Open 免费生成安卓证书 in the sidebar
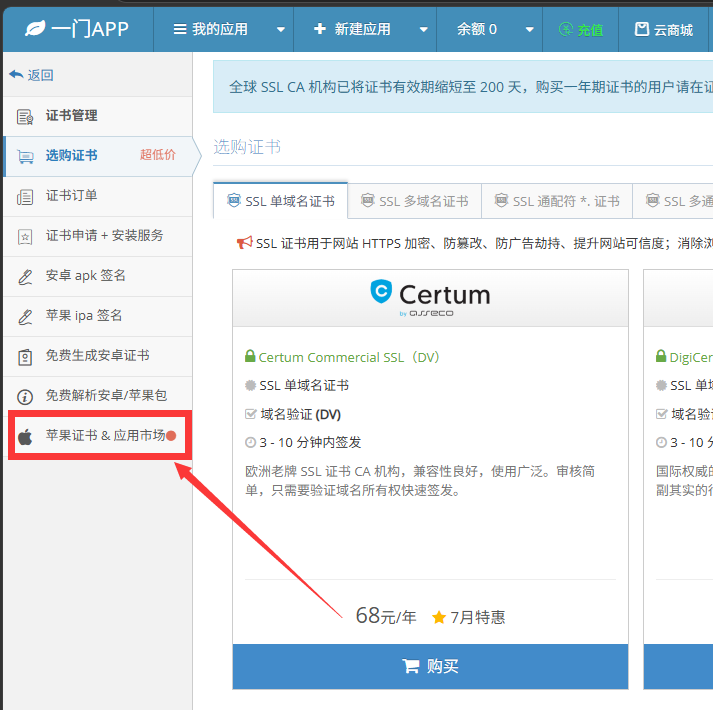 pos(98,357)
